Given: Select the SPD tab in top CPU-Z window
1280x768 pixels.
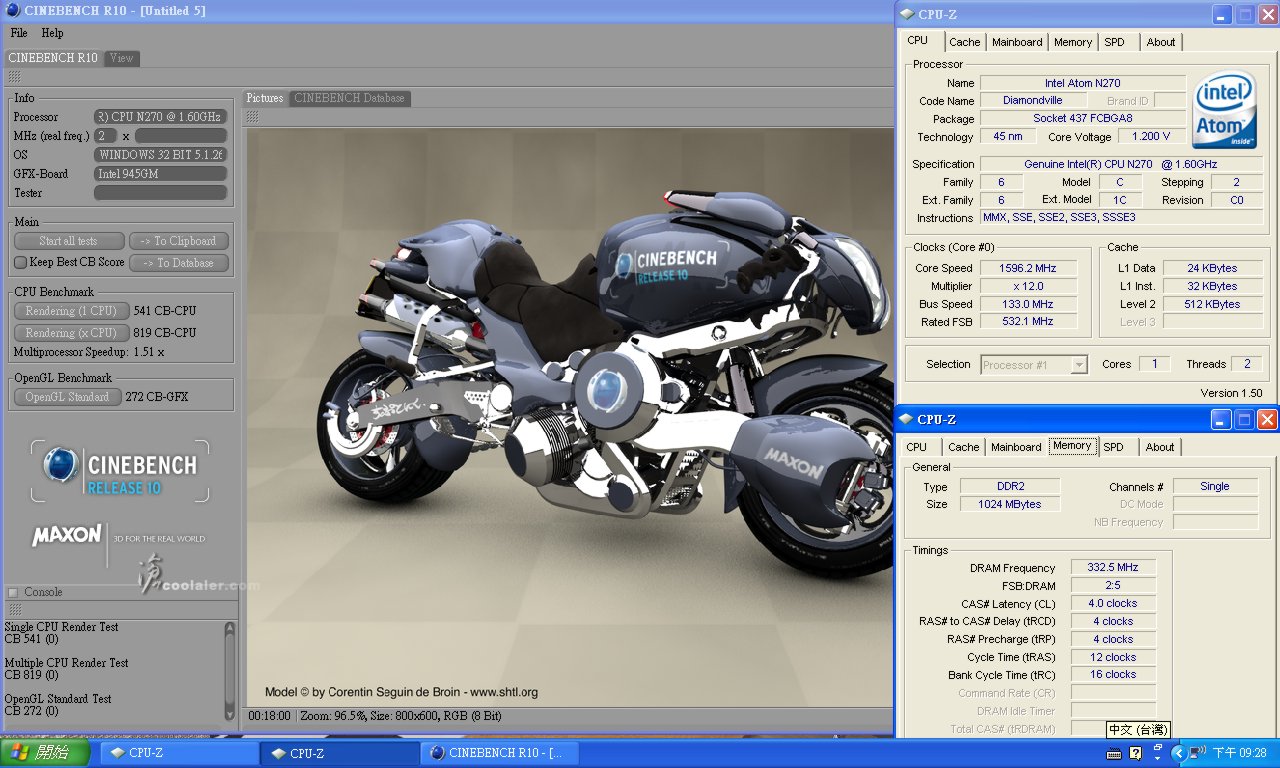Looking at the screenshot, I should point(1114,42).
